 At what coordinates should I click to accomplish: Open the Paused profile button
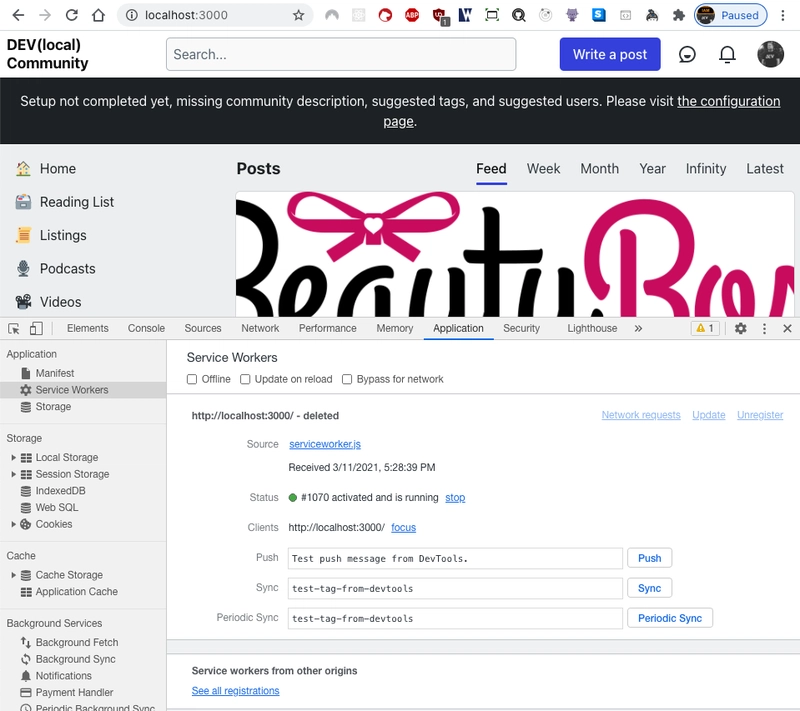pos(731,15)
